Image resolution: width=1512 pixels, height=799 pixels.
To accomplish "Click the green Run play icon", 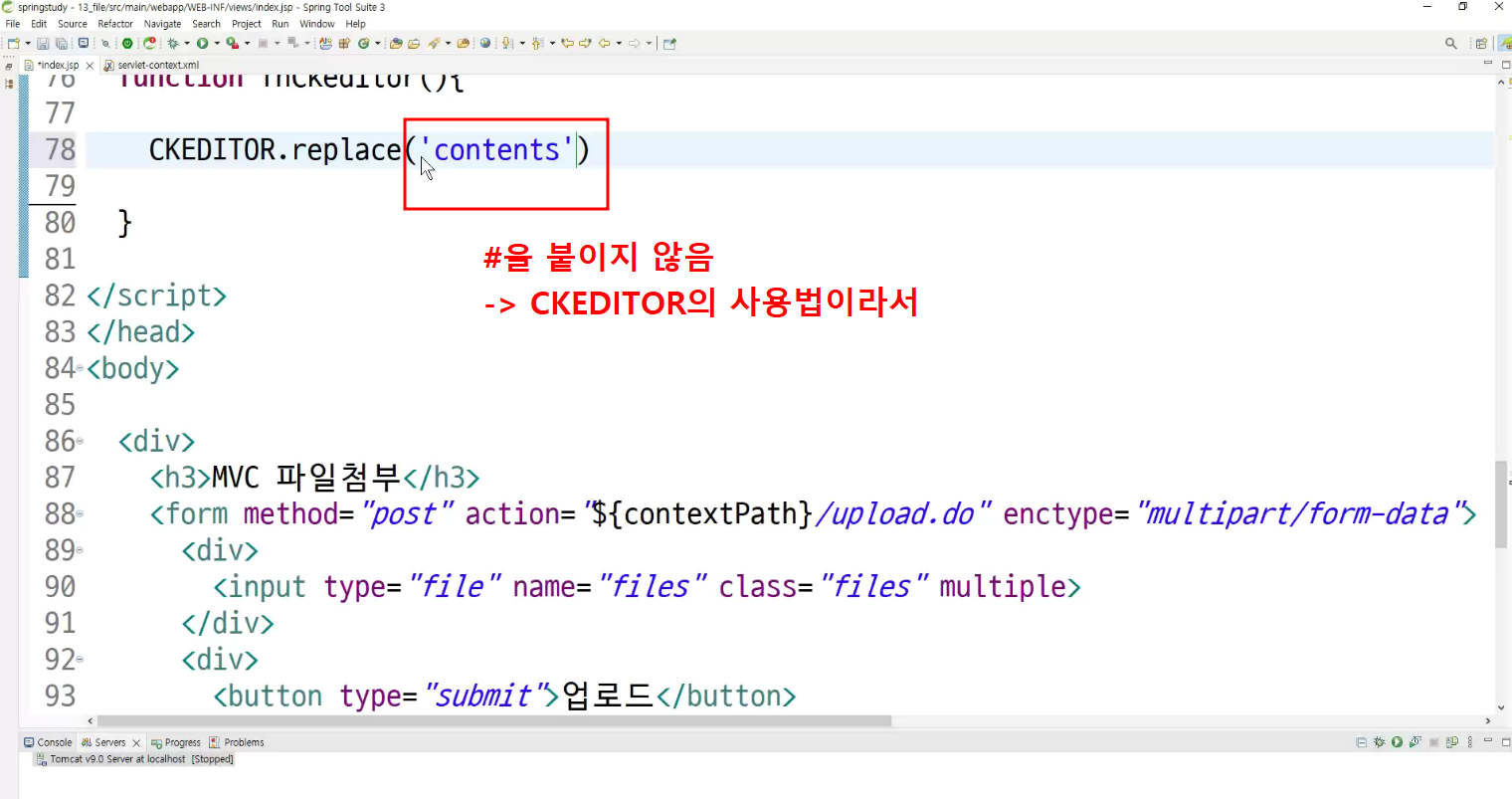I will coord(202,44).
